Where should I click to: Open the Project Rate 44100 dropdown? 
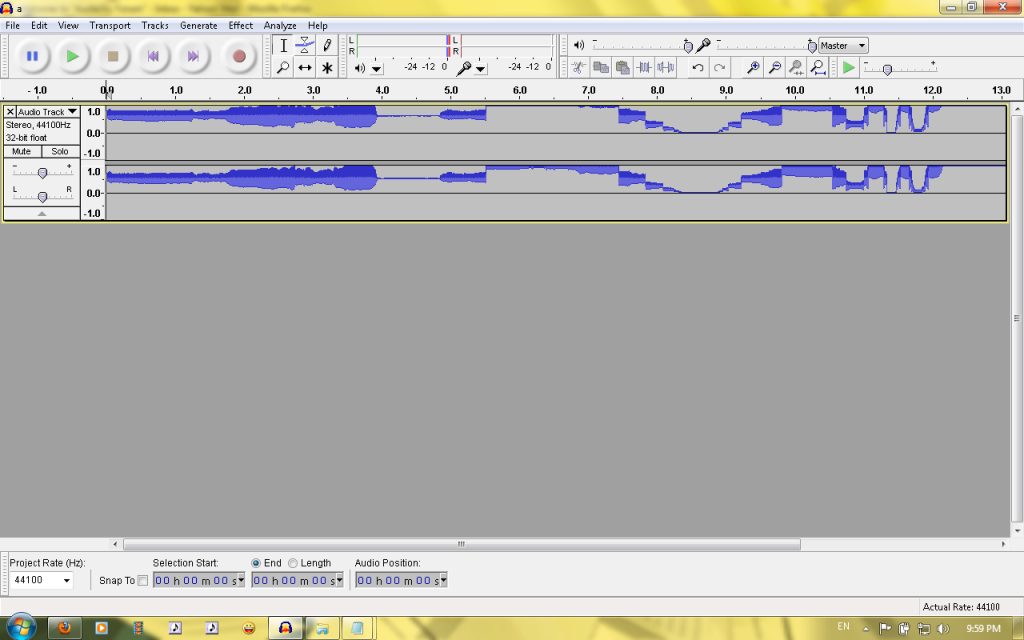point(67,581)
